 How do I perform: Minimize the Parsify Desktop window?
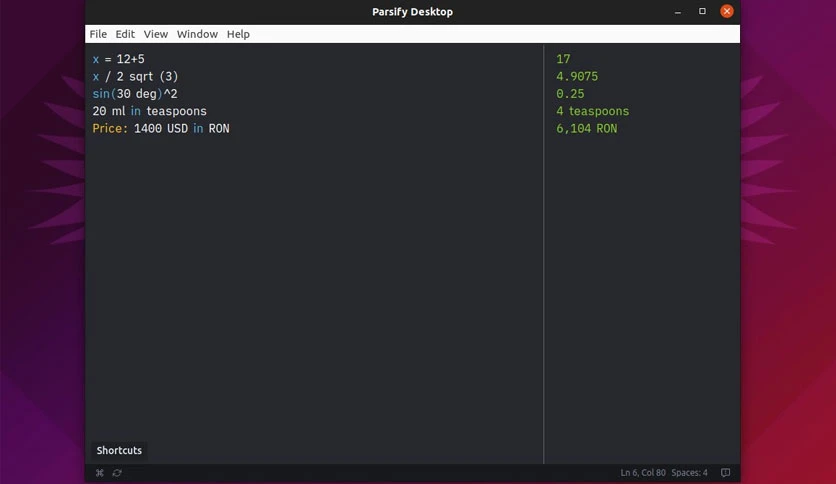678,12
